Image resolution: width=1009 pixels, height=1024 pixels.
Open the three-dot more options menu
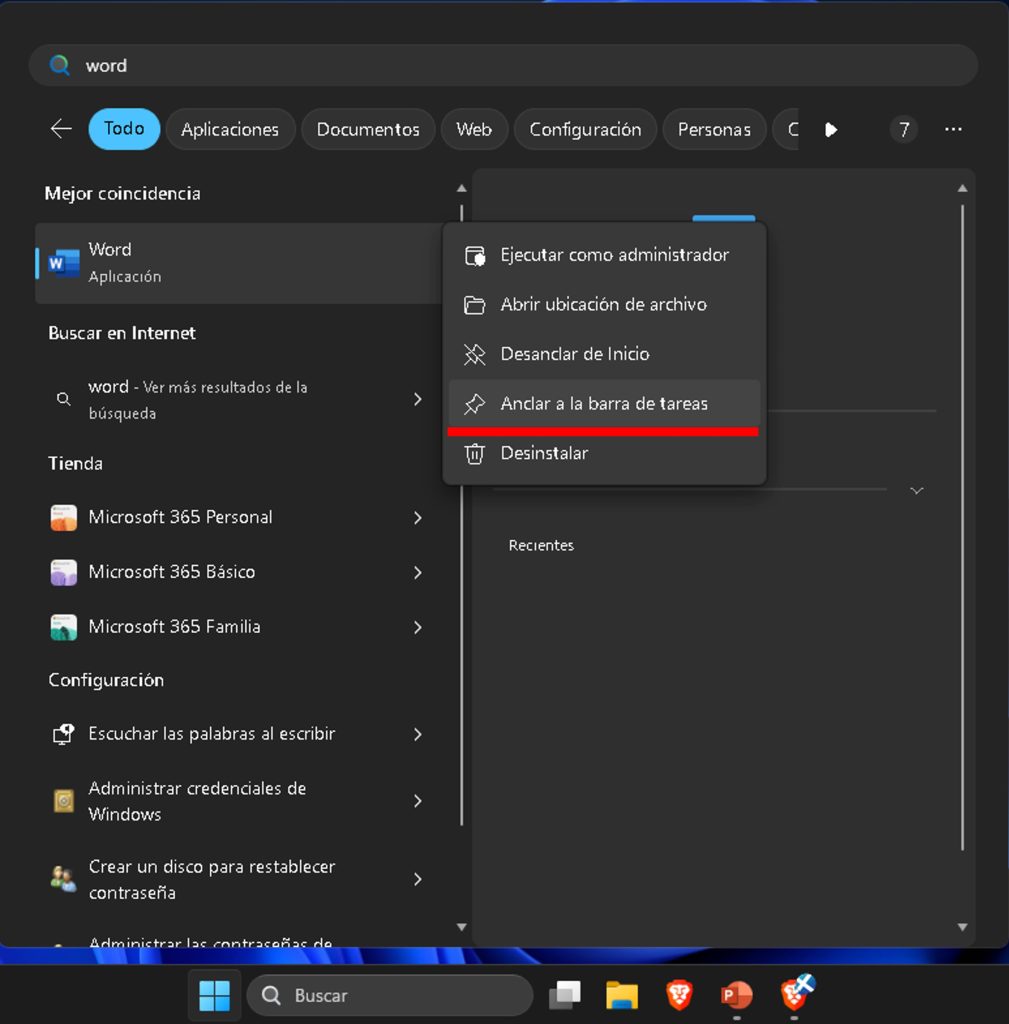[953, 129]
